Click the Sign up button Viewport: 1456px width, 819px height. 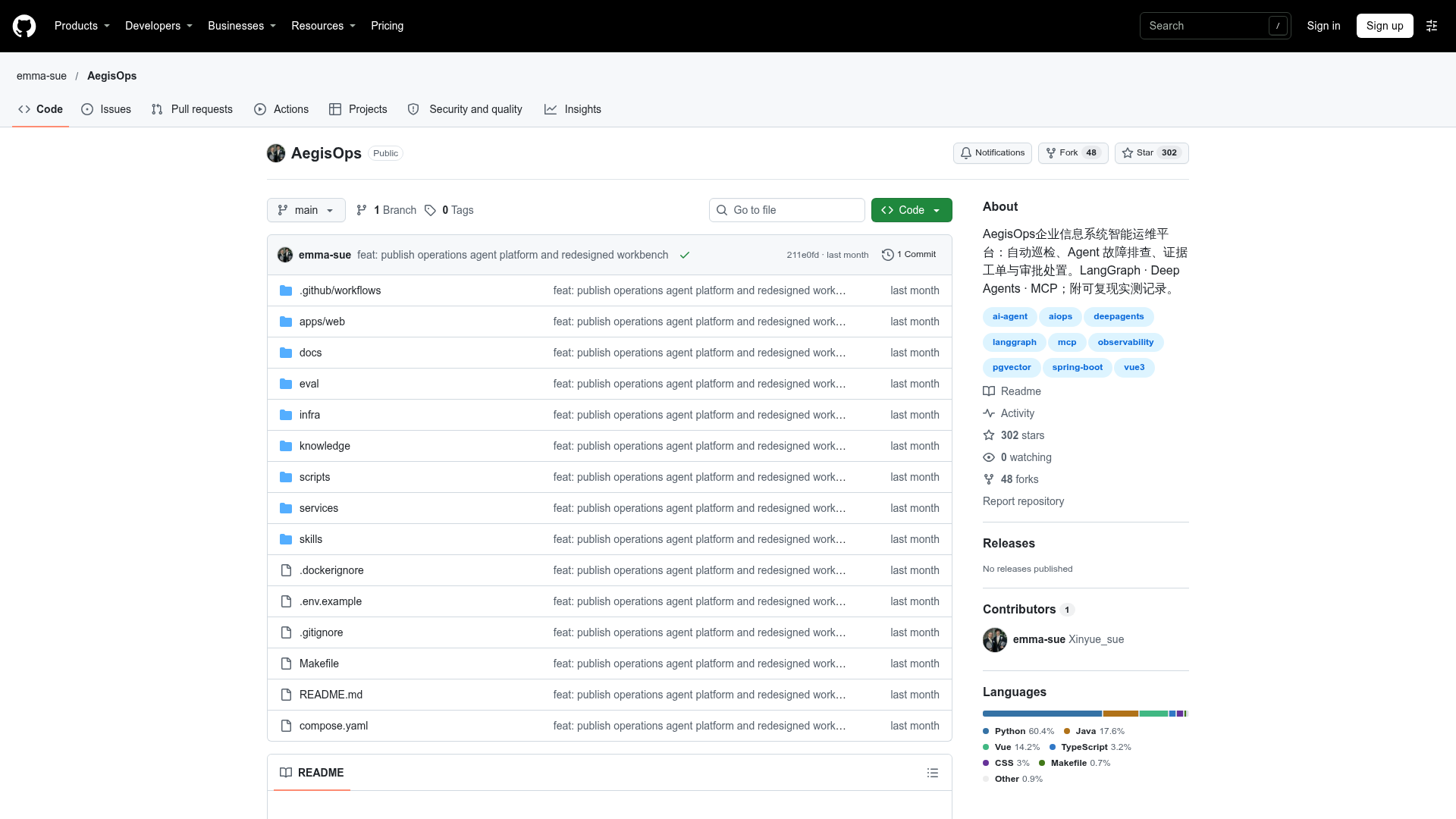point(1385,26)
